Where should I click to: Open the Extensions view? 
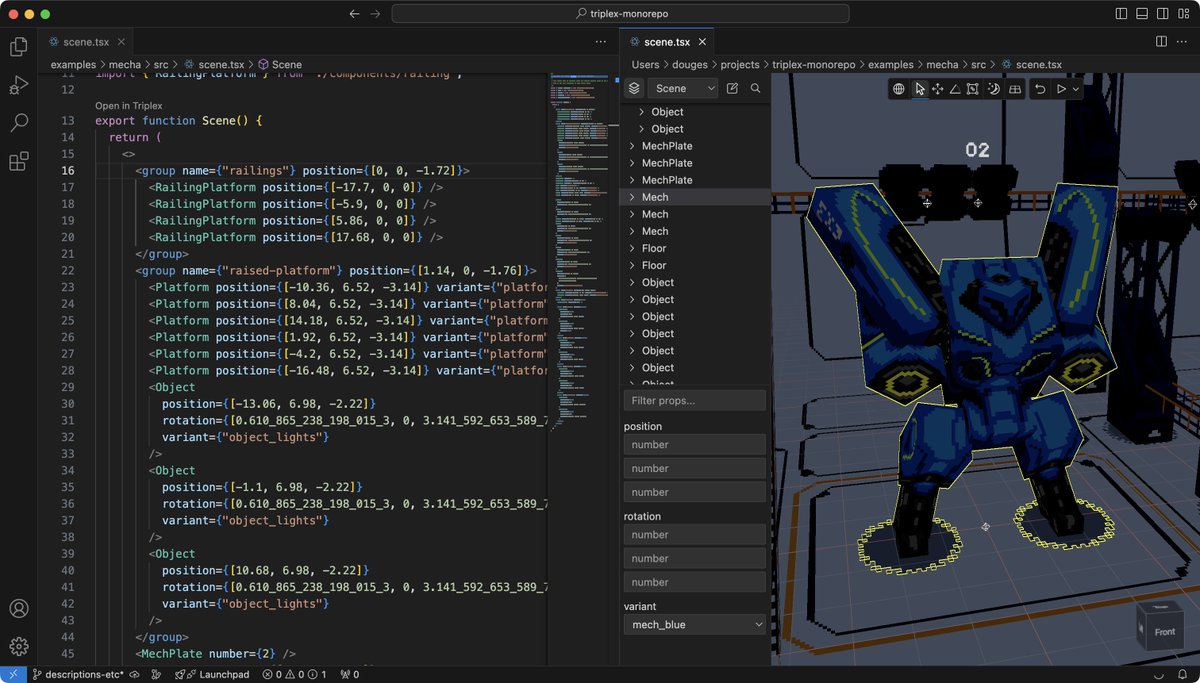point(18,161)
